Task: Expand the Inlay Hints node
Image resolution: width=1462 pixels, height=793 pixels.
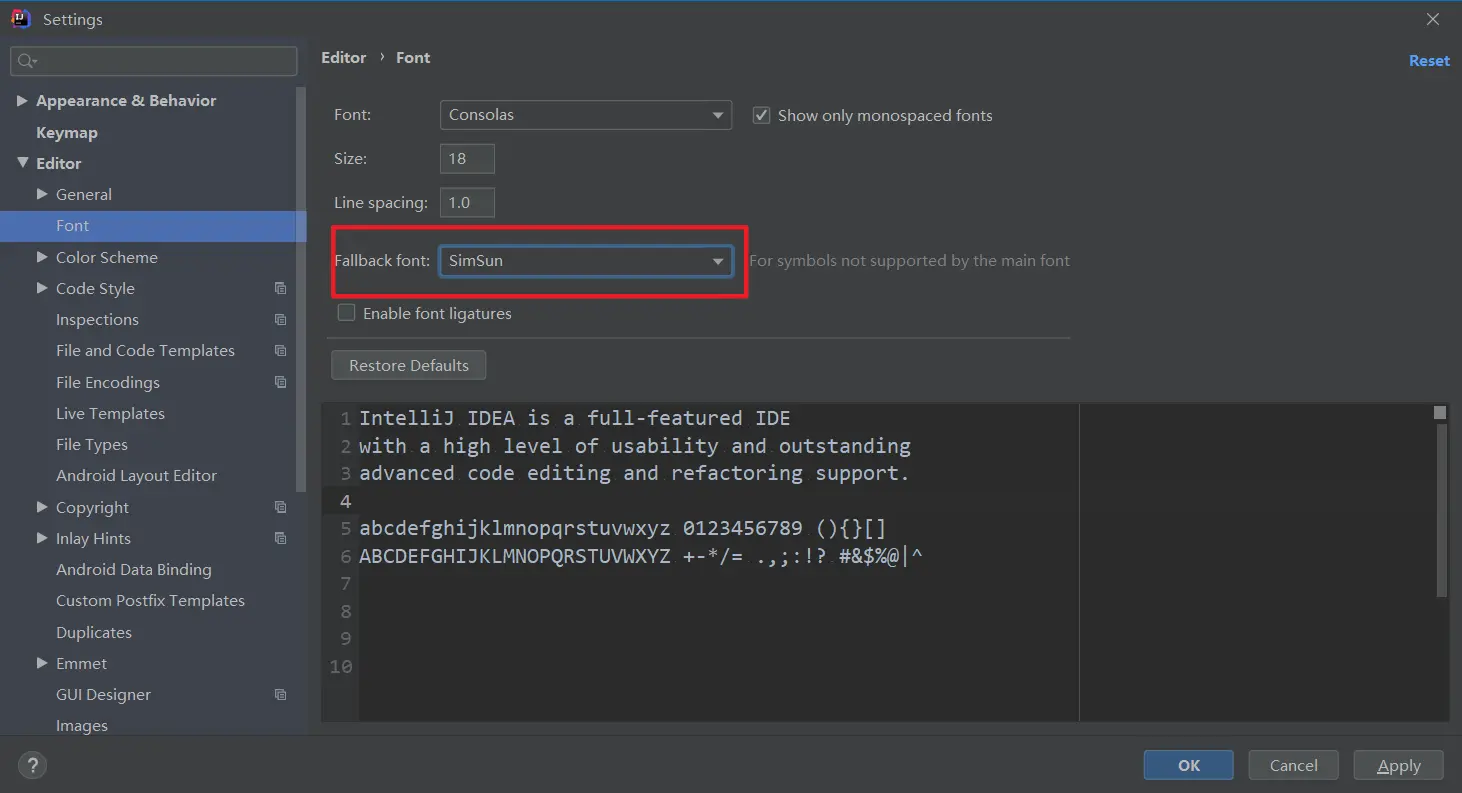Action: click(42, 538)
